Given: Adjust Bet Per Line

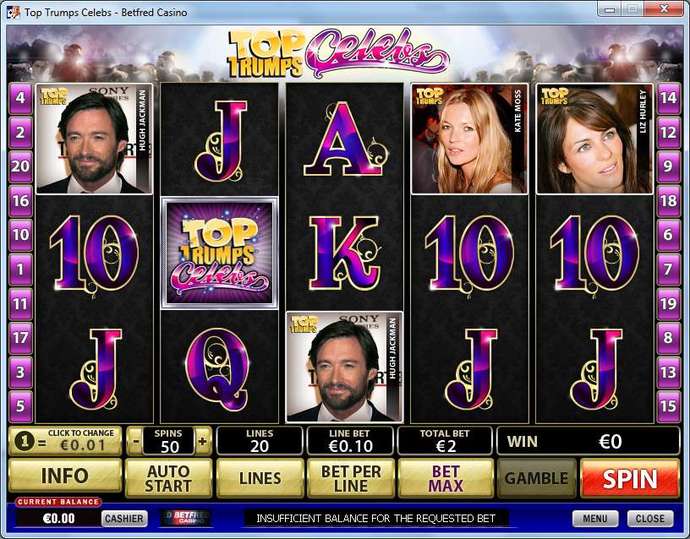Looking at the screenshot, I should click(x=351, y=479).
